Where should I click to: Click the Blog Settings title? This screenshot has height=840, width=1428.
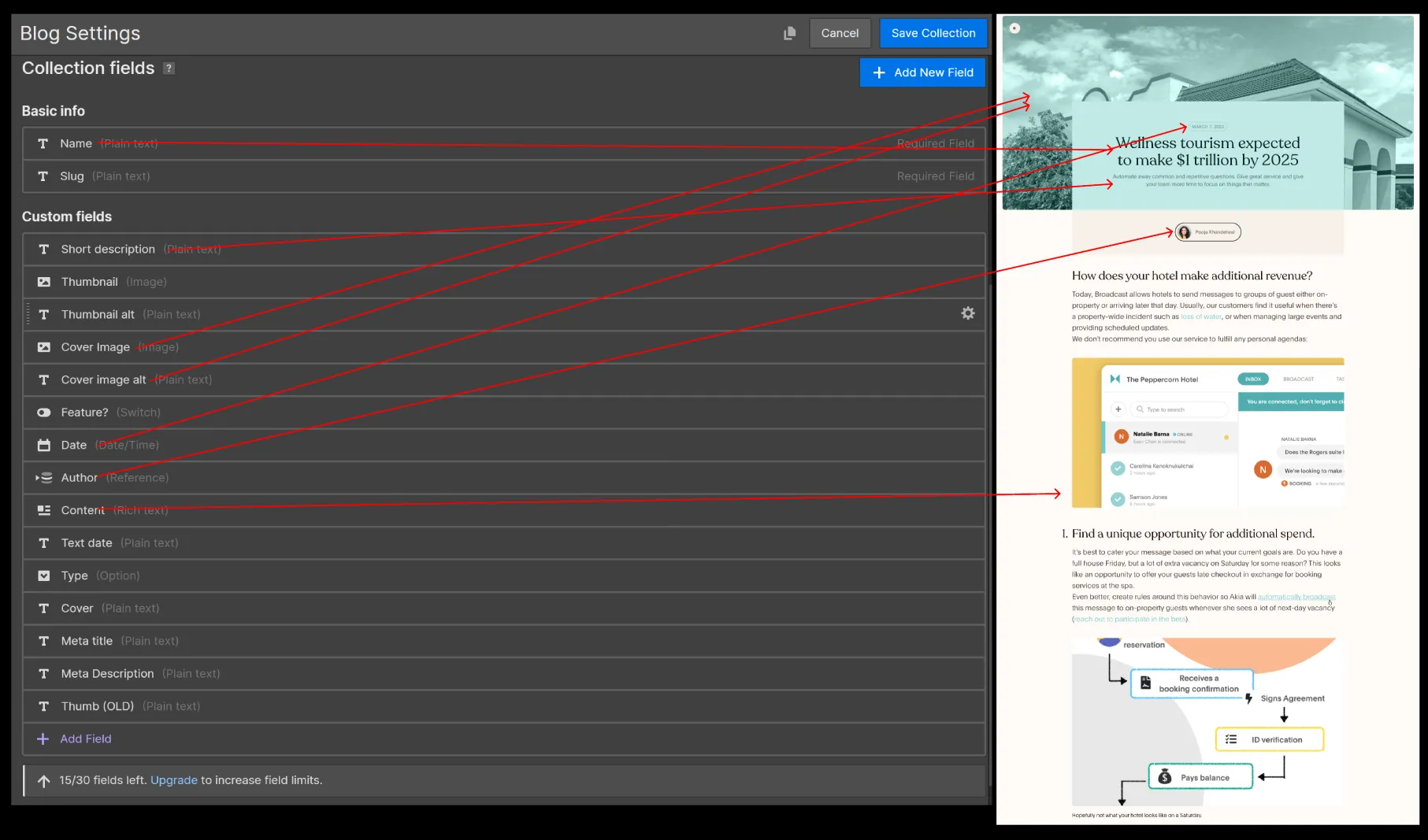click(x=80, y=33)
